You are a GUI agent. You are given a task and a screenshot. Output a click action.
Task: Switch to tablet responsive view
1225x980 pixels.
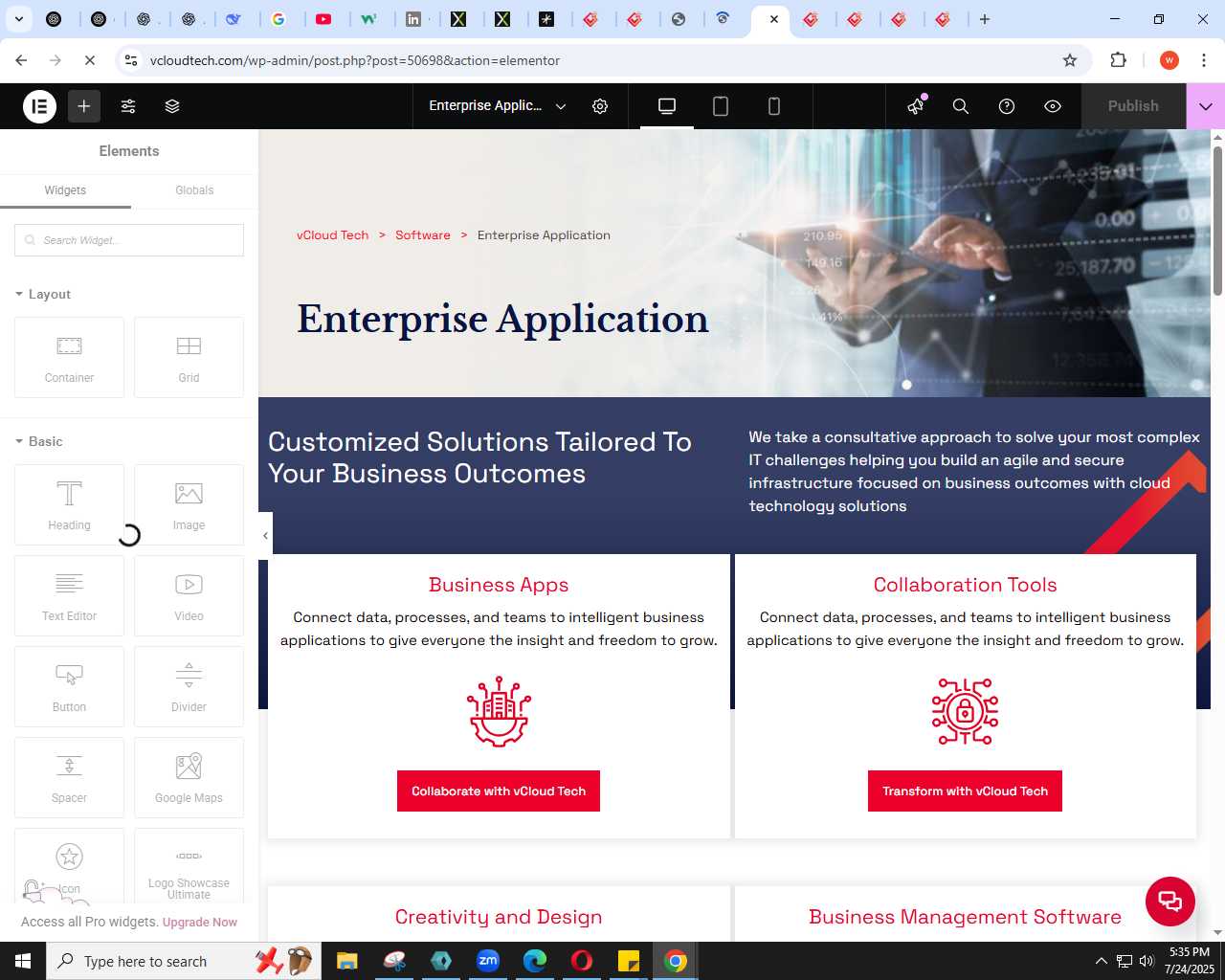point(721,106)
